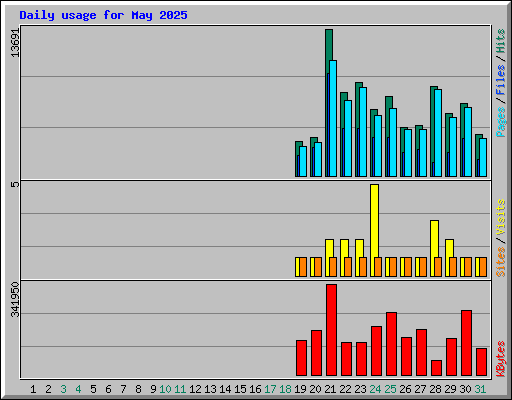Select the shortest red KBytes bar for day 28
Screen dimensions: 512x400
tap(436, 368)
